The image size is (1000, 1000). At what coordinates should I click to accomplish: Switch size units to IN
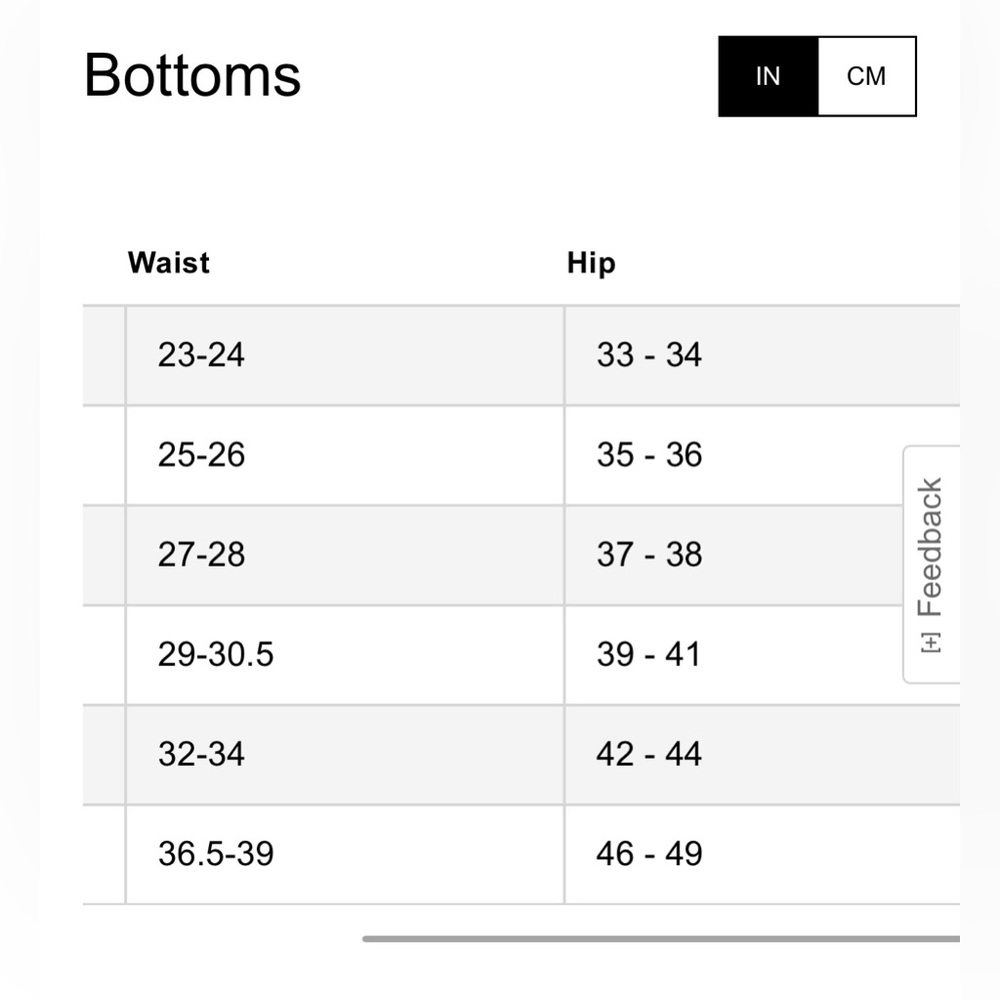click(x=768, y=77)
